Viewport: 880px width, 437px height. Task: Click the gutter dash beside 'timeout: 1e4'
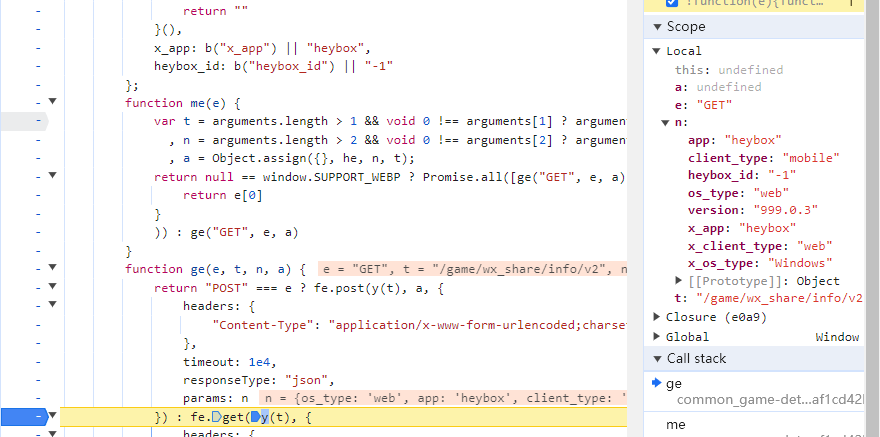[38, 362]
